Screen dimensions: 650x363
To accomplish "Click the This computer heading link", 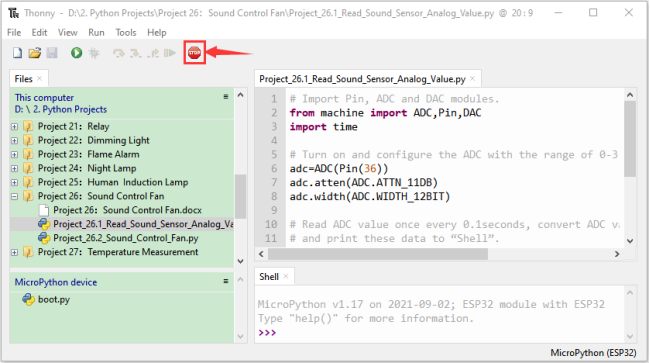I will click(44, 98).
